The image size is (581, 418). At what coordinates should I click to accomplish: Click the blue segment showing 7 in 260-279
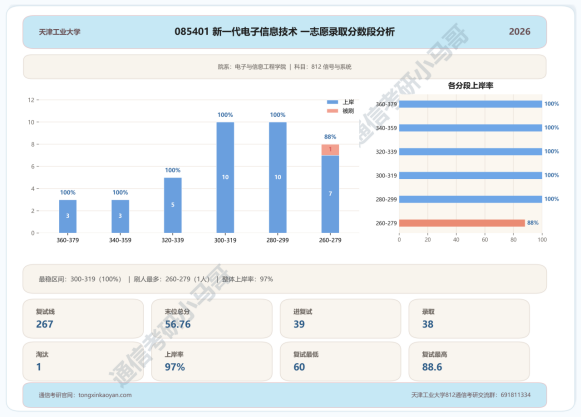click(x=330, y=194)
